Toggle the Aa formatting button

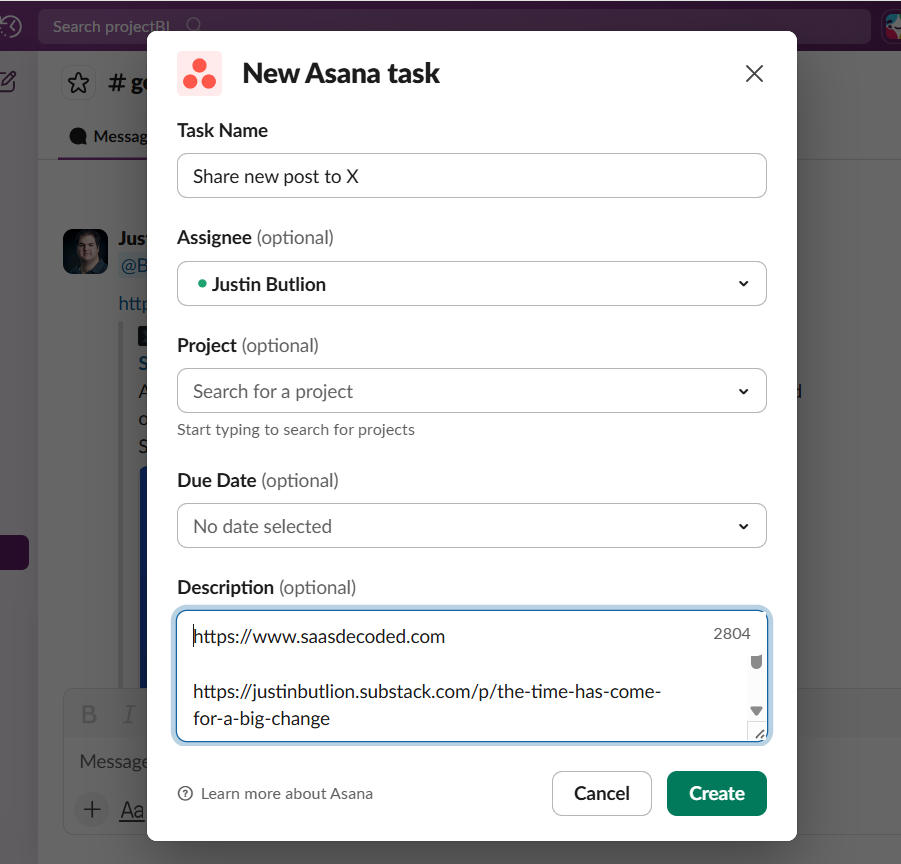point(132,810)
